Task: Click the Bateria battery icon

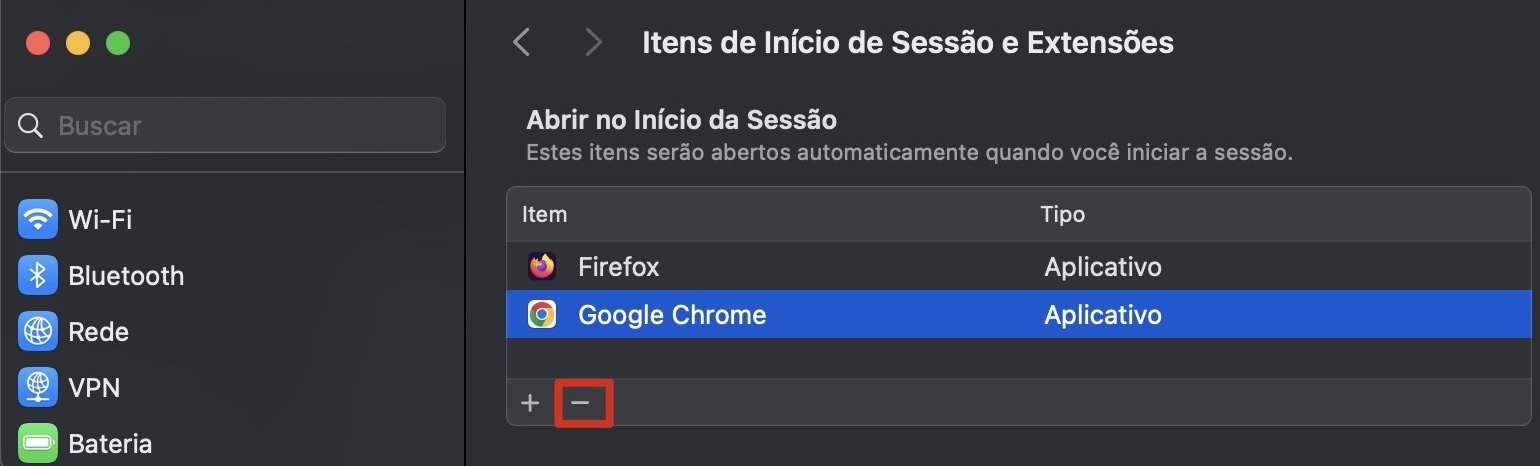Action: tap(38, 443)
